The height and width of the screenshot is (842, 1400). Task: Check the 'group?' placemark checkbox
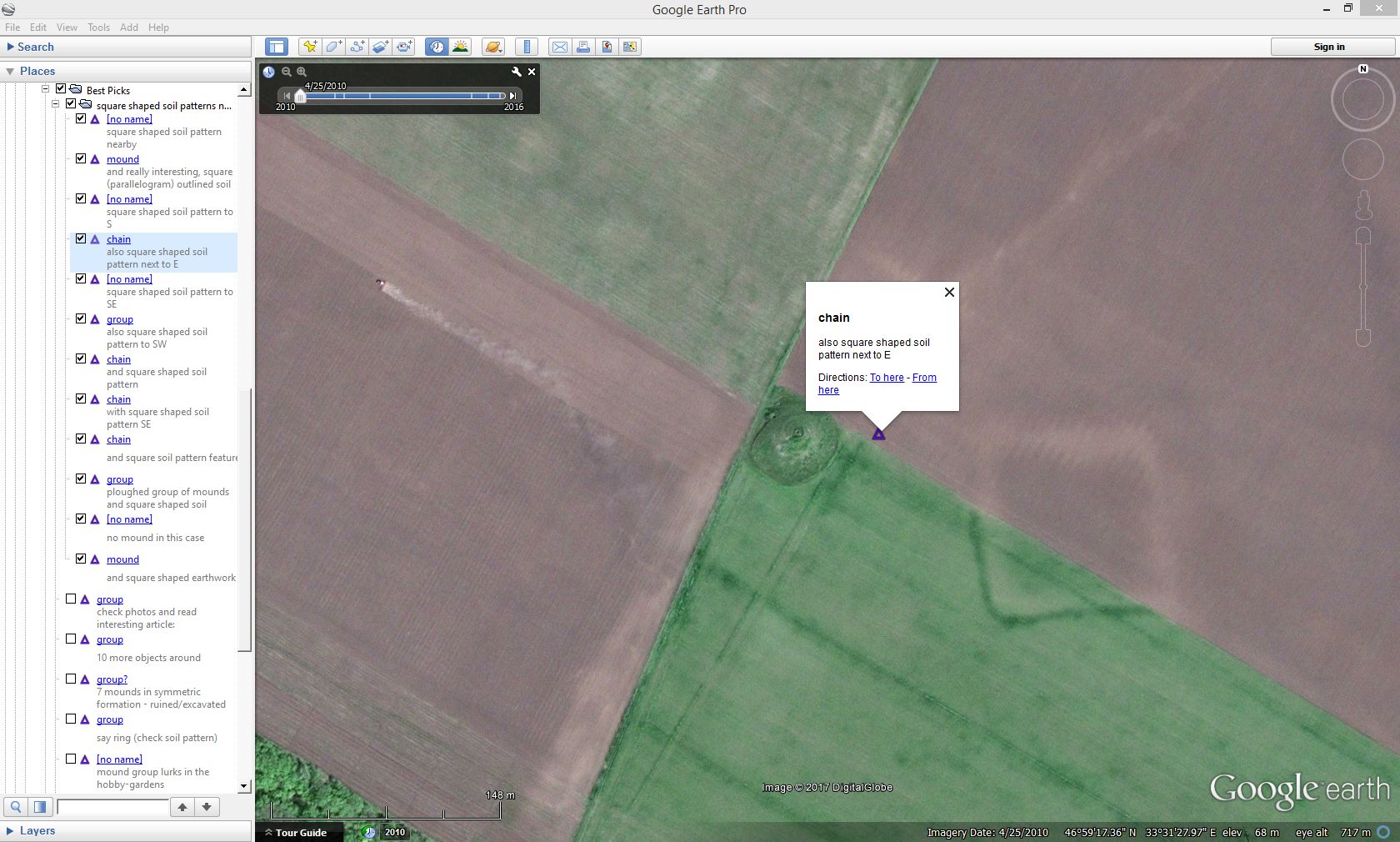click(x=71, y=679)
